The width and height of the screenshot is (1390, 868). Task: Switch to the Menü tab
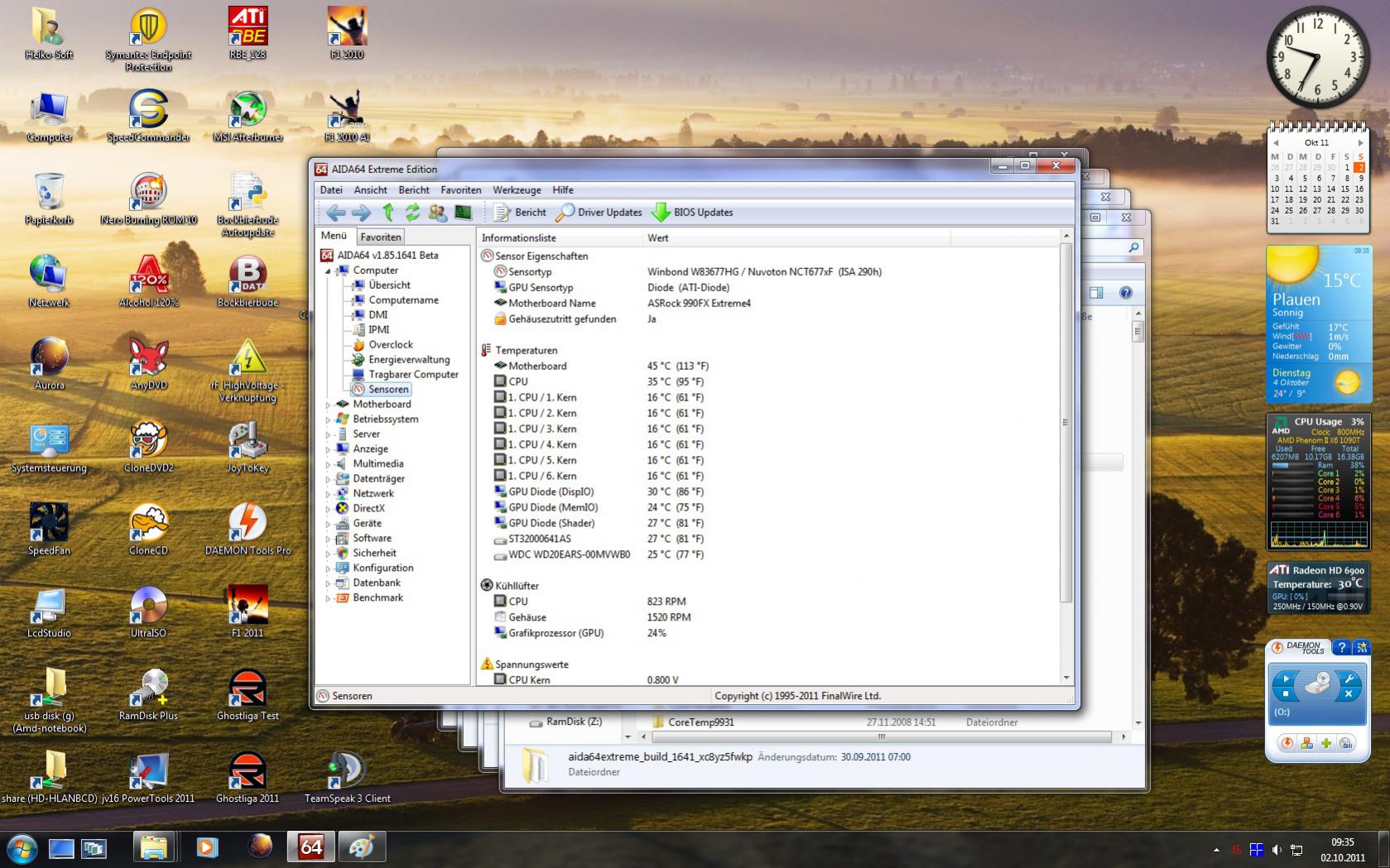point(334,236)
